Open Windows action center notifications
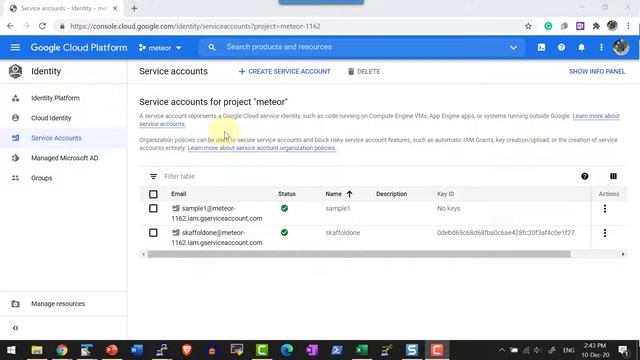Image resolution: width=640 pixels, height=360 pixels. click(623, 350)
